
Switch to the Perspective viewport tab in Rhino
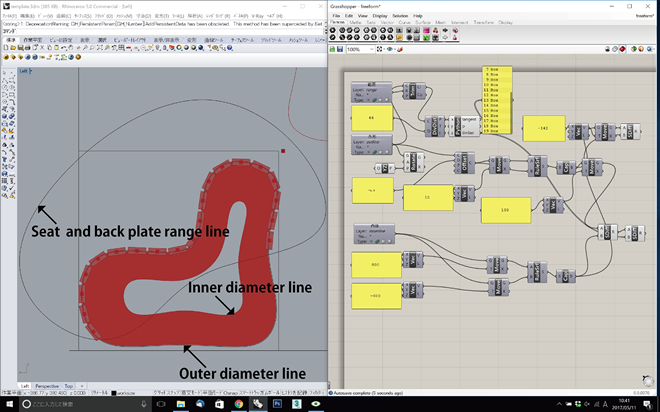[x=47, y=386]
